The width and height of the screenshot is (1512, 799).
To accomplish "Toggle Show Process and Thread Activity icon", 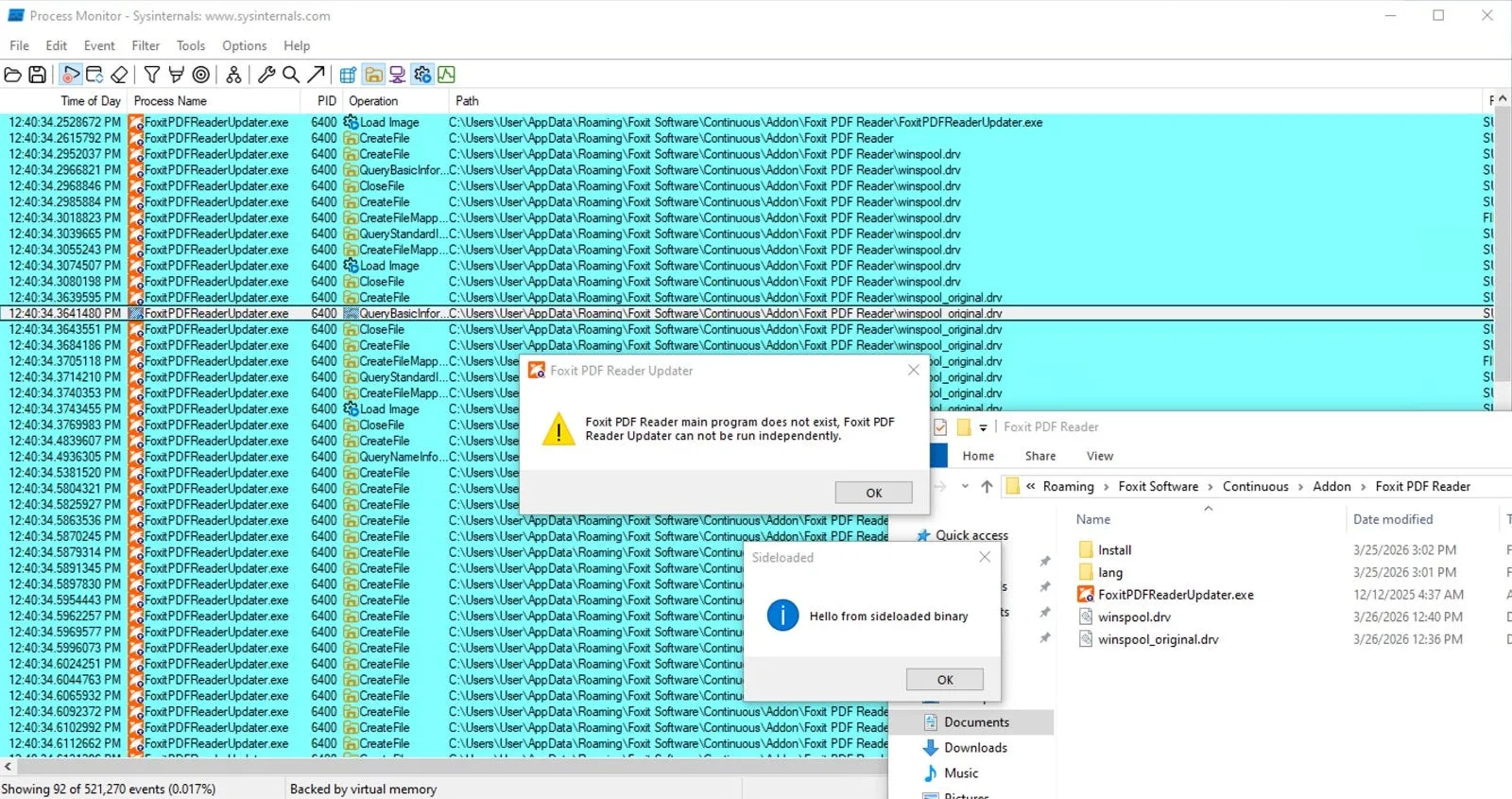I will click(x=422, y=75).
